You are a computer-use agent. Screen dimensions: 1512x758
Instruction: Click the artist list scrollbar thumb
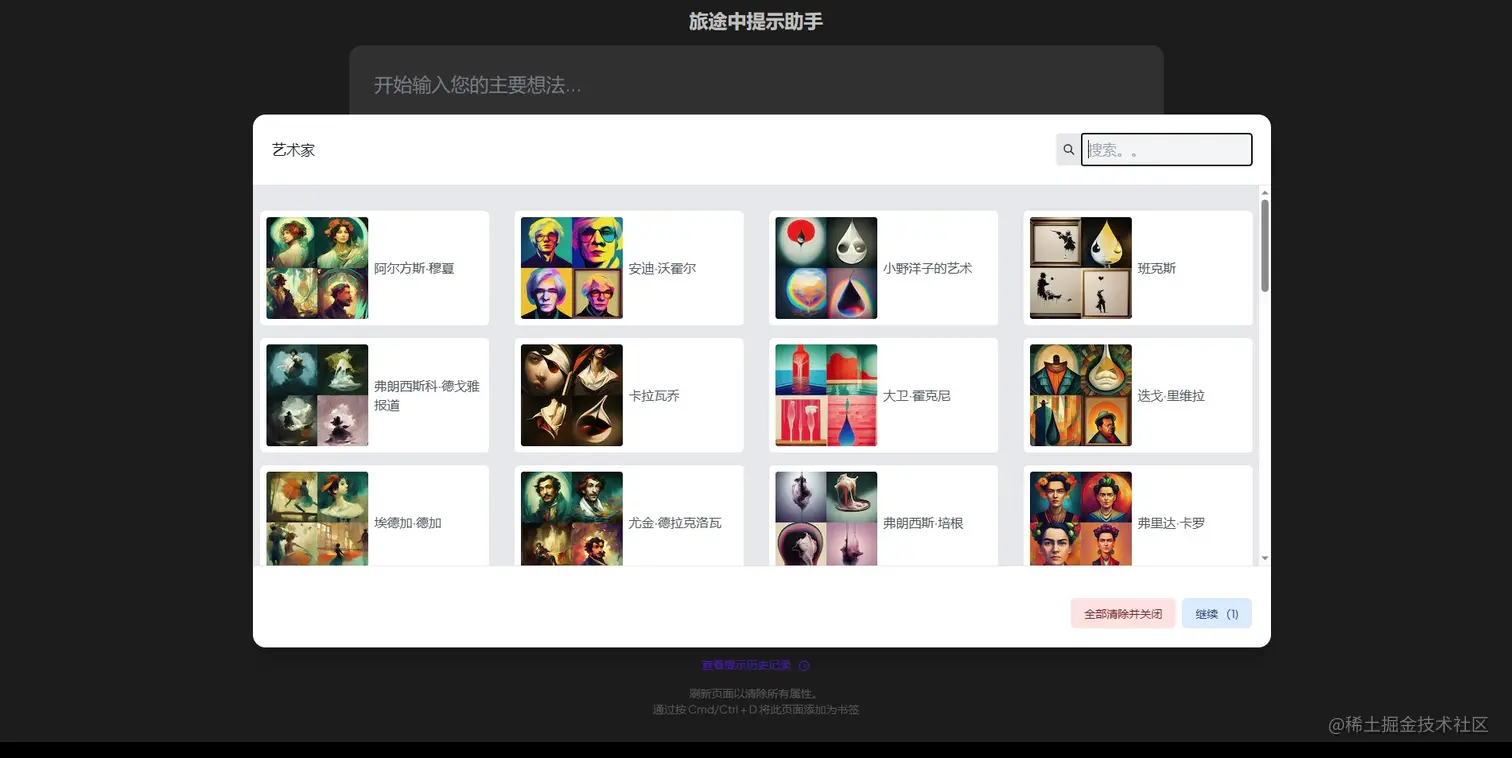1265,246
